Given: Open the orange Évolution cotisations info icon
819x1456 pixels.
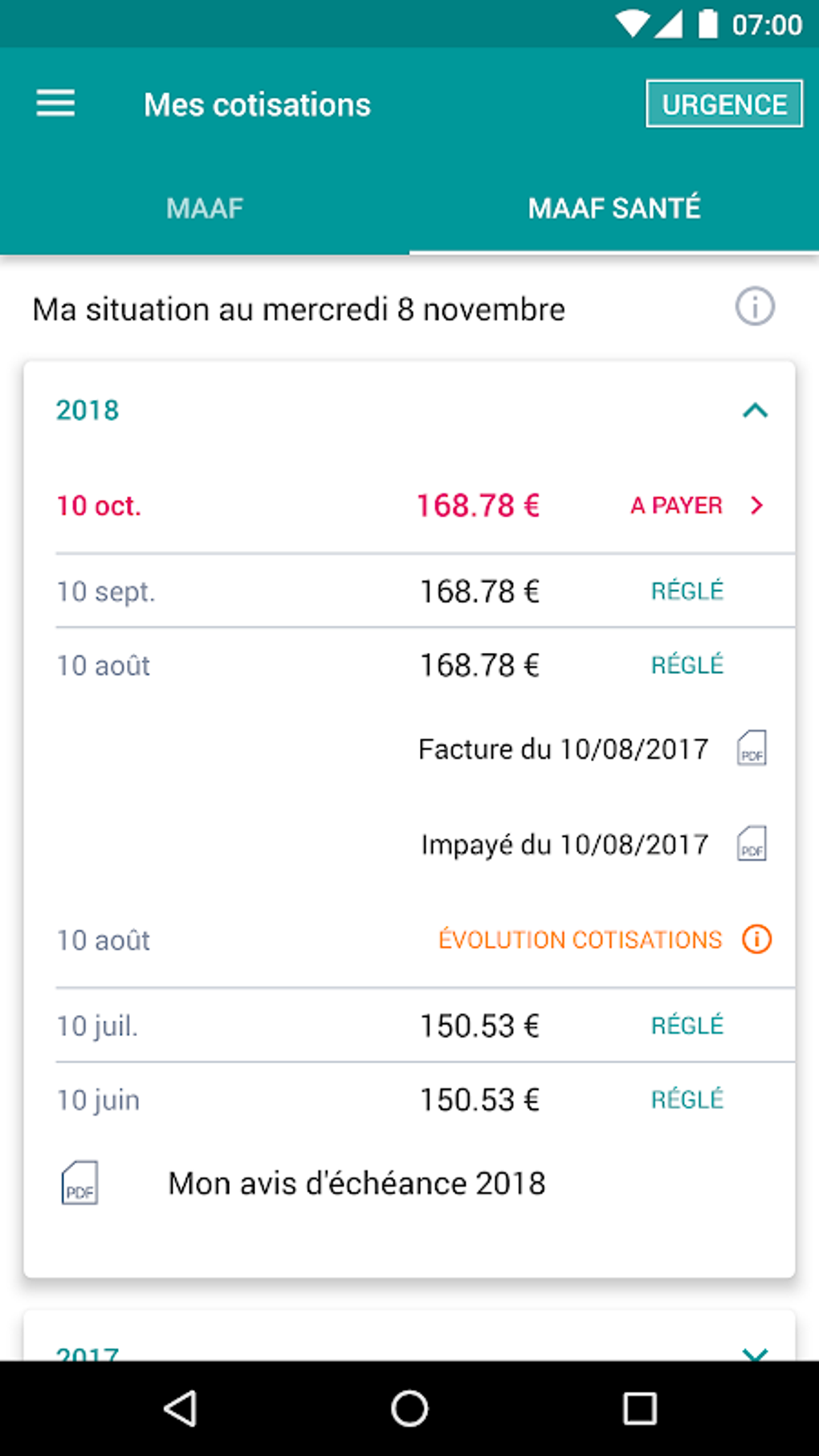Looking at the screenshot, I should [756, 939].
